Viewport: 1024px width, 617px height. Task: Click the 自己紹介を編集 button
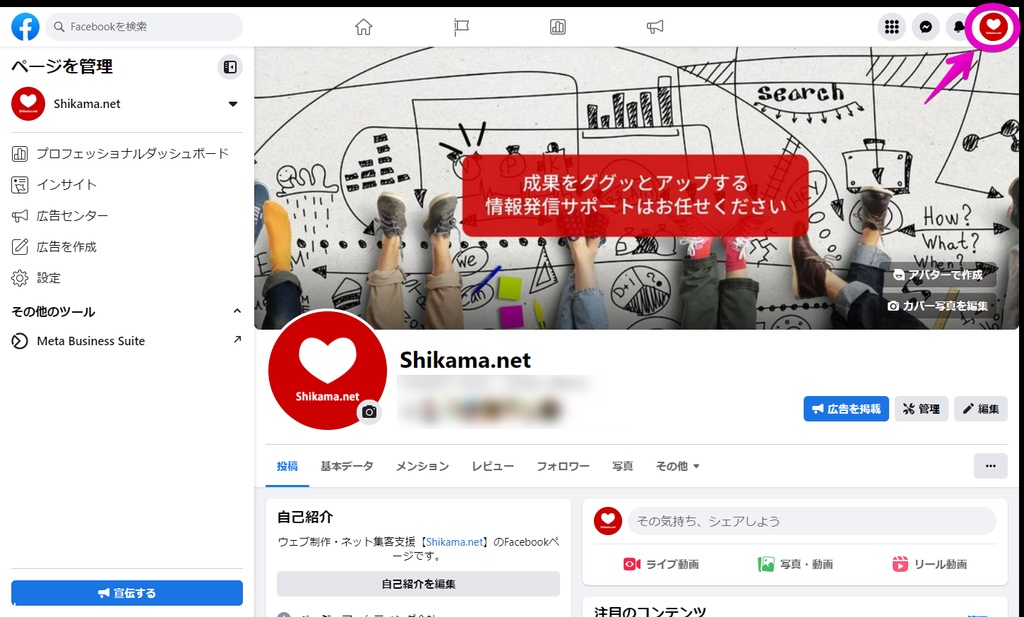pyautogui.click(x=418, y=584)
